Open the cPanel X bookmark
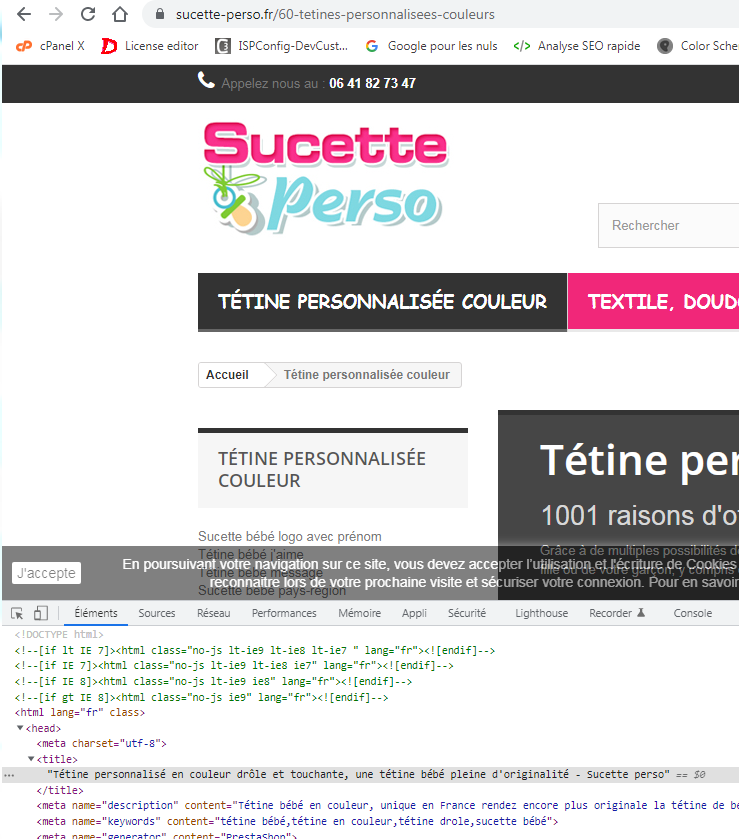 (50, 46)
